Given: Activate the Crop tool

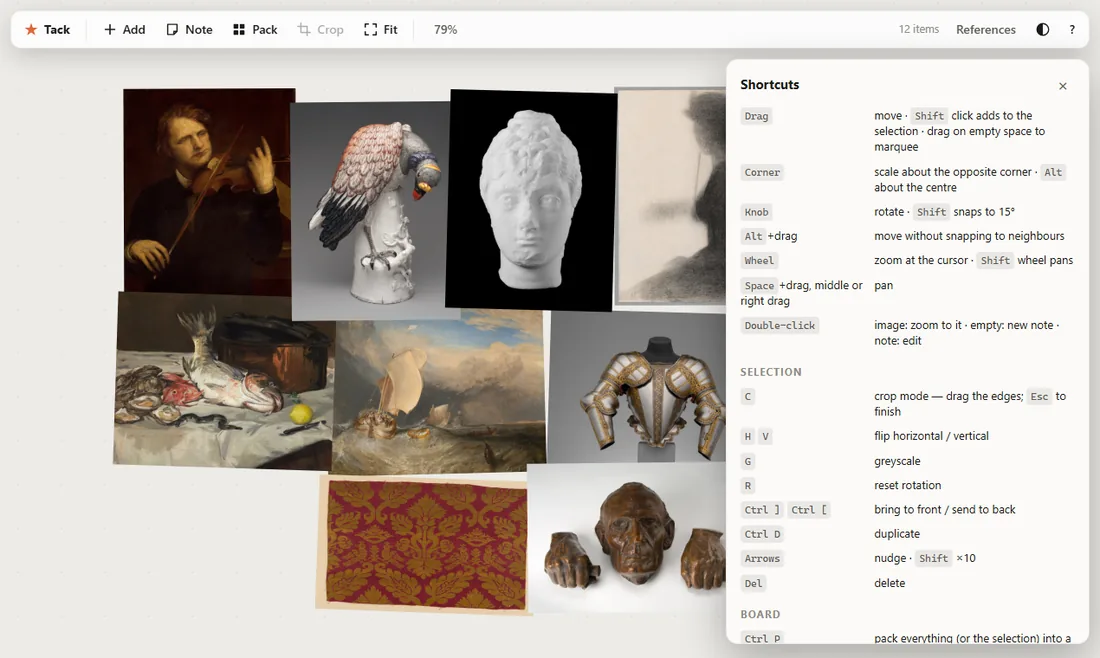Looking at the screenshot, I should point(321,29).
